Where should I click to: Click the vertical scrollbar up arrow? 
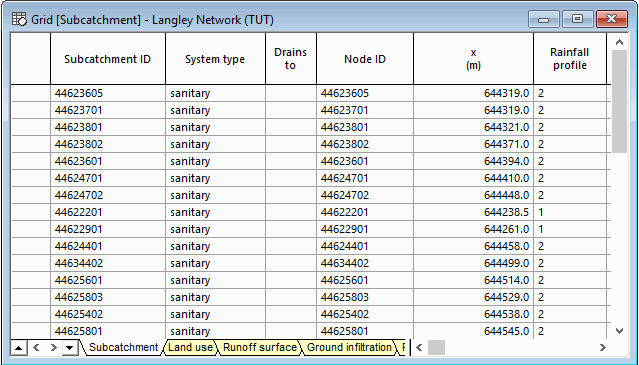point(619,42)
